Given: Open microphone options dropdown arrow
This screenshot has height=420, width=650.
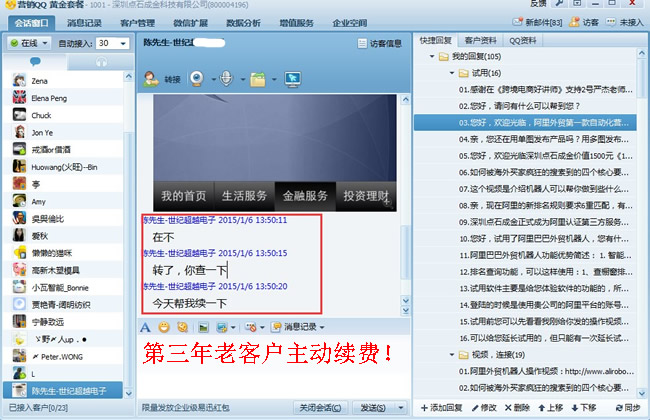Looking at the screenshot, I should pyautogui.click(x=243, y=79).
